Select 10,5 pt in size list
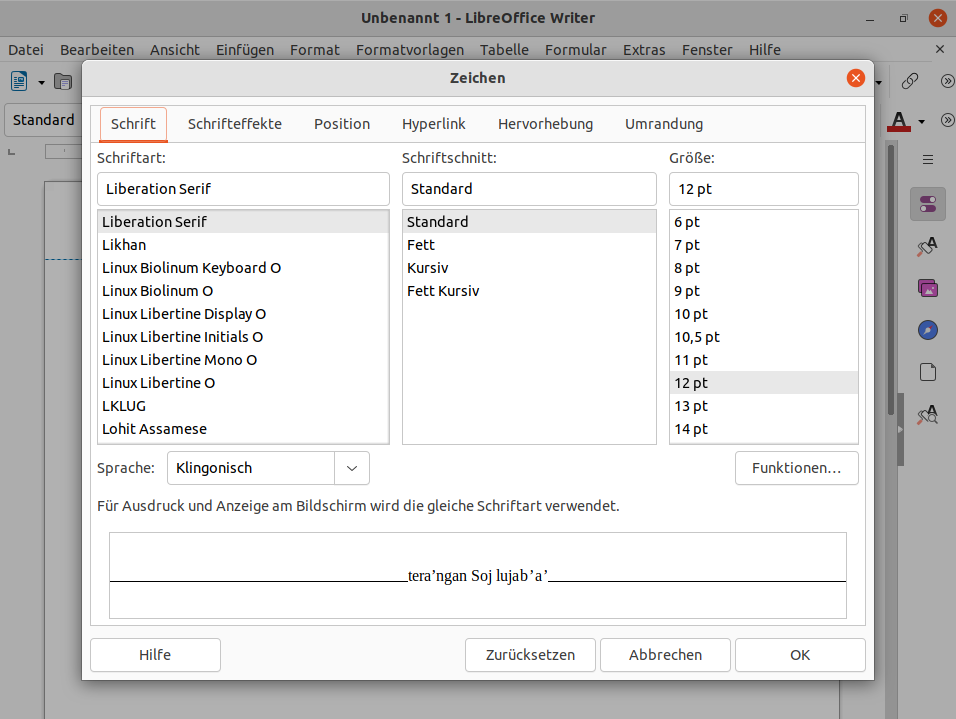This screenshot has height=719, width=956. pyautogui.click(x=763, y=337)
